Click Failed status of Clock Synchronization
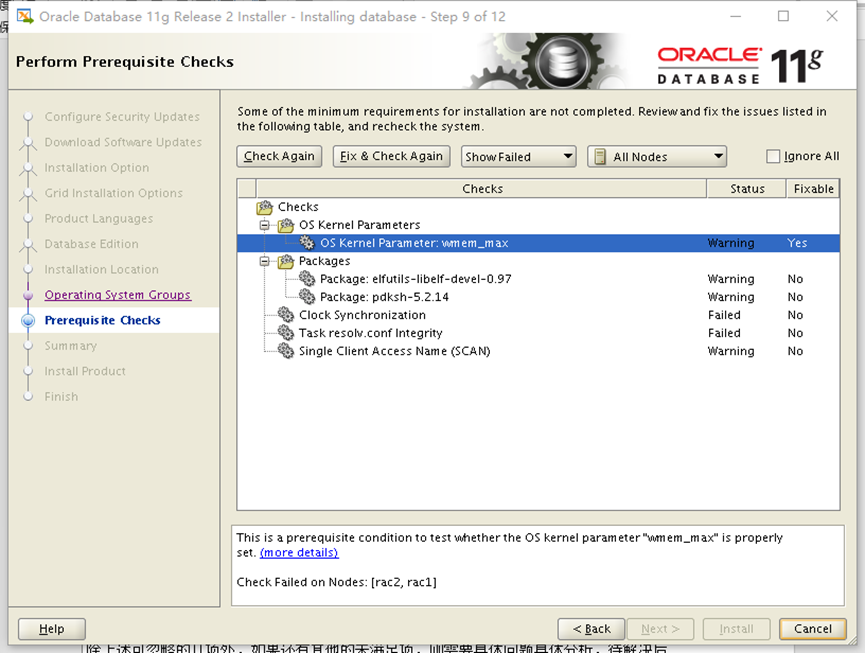This screenshot has height=653, width=865. 724,315
